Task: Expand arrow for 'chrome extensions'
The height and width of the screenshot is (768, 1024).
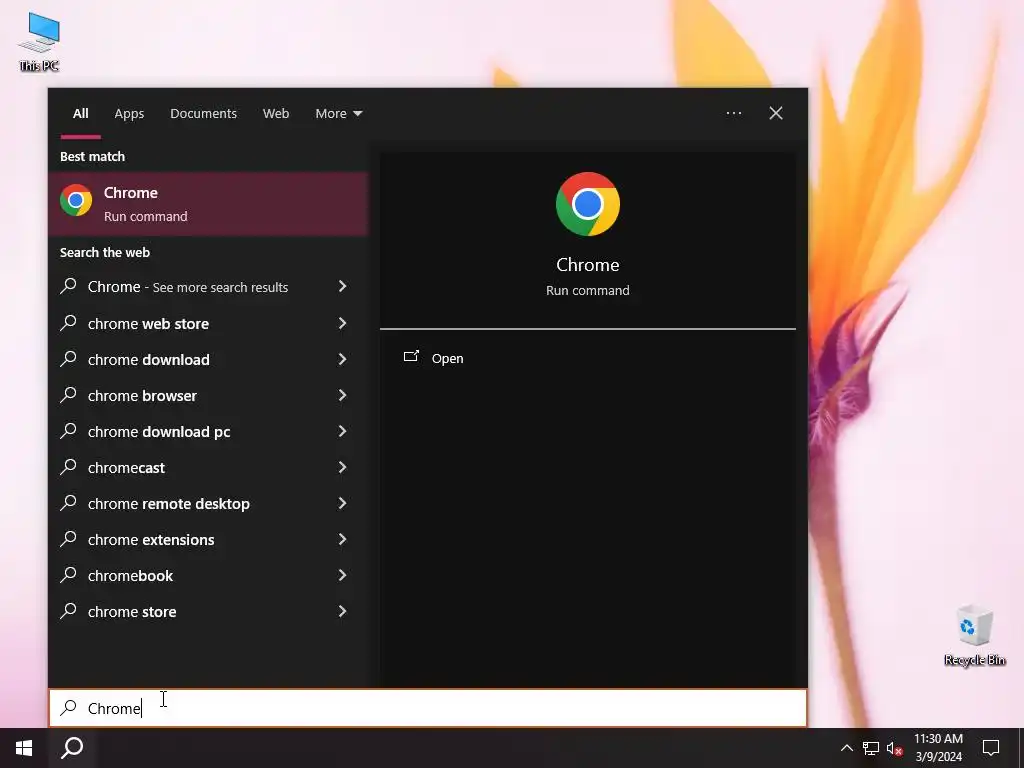Action: tap(342, 538)
